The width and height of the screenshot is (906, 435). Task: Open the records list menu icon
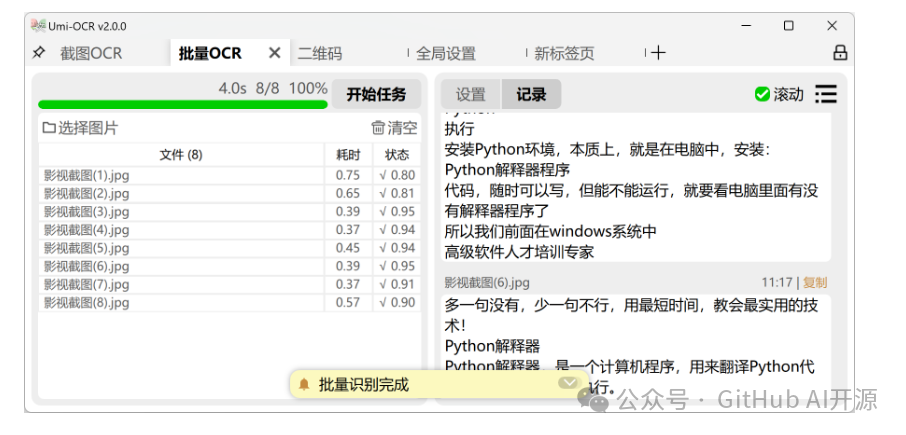coord(826,94)
